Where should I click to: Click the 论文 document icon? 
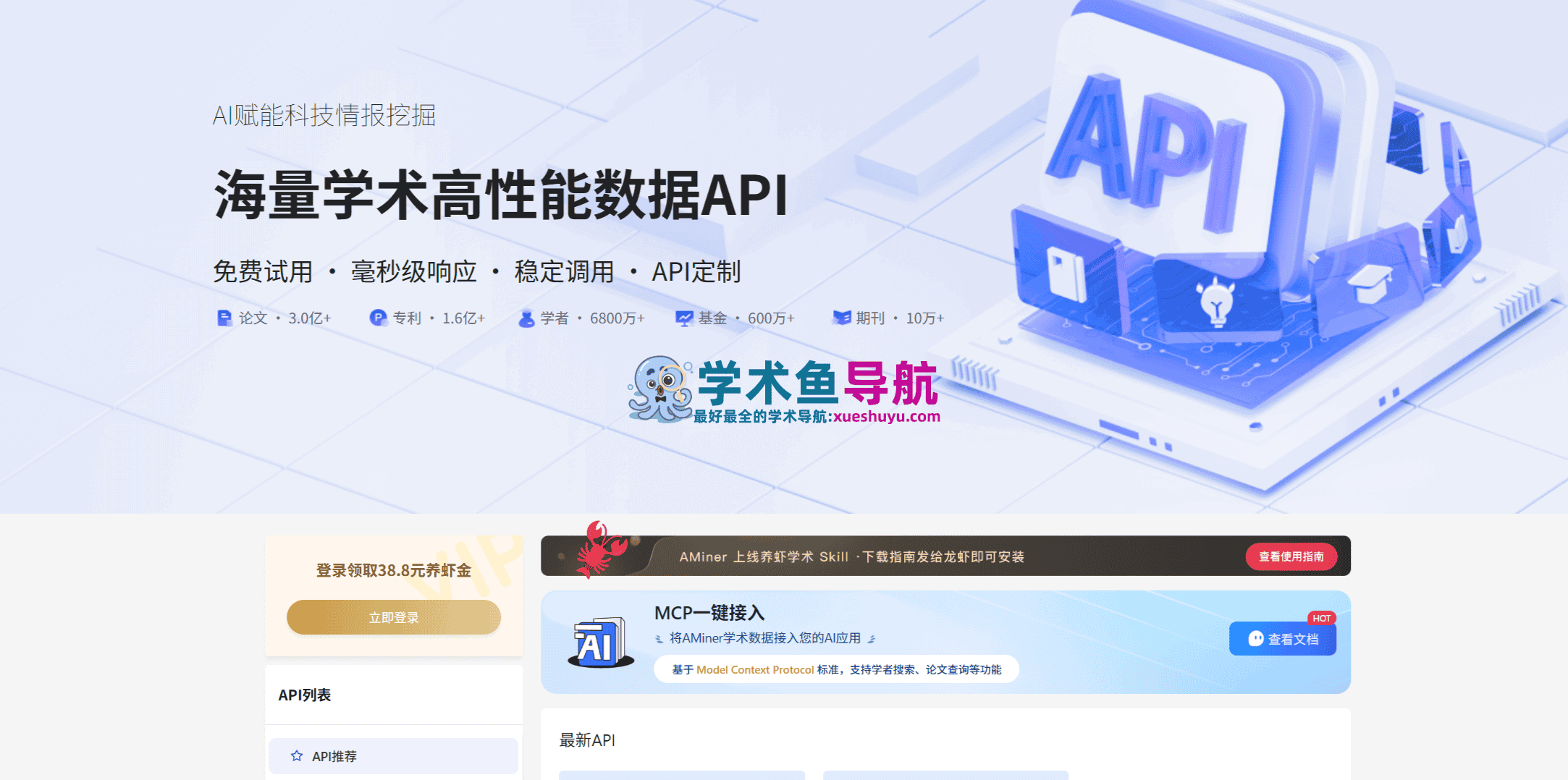[224, 318]
